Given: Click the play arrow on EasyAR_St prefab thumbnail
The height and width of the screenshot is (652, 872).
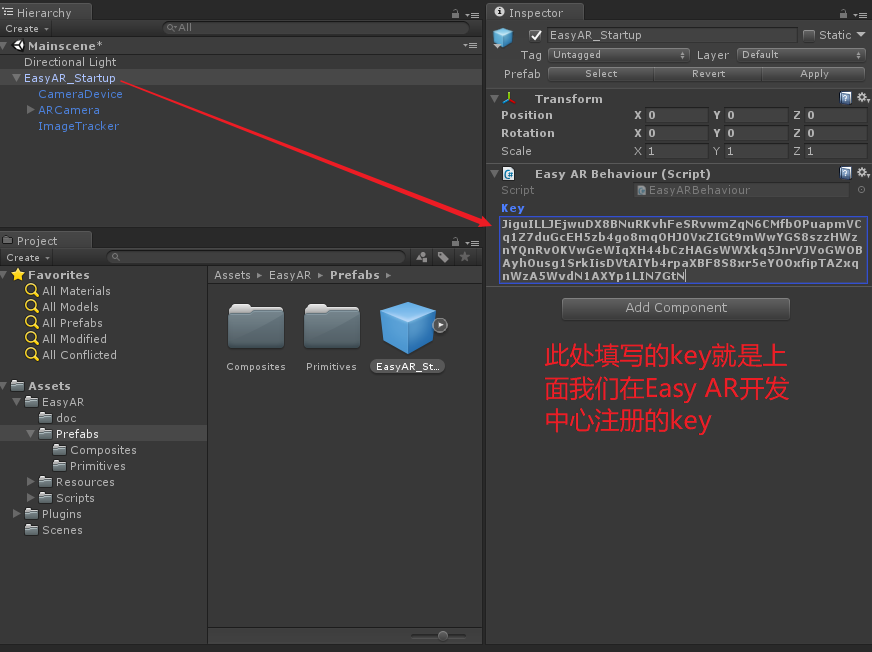Looking at the screenshot, I should [440, 325].
